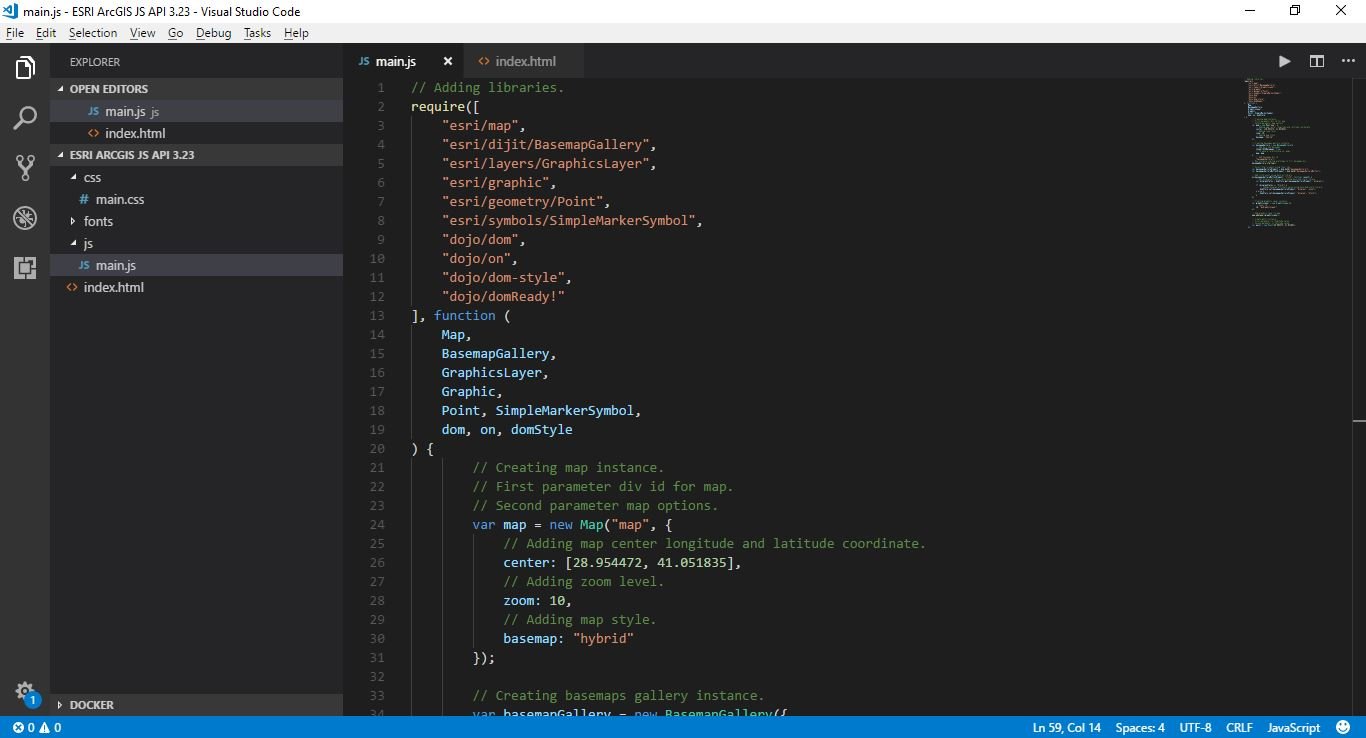The image size is (1366, 738).
Task: Click the "// Adding libraries." comment
Action: 487,88
